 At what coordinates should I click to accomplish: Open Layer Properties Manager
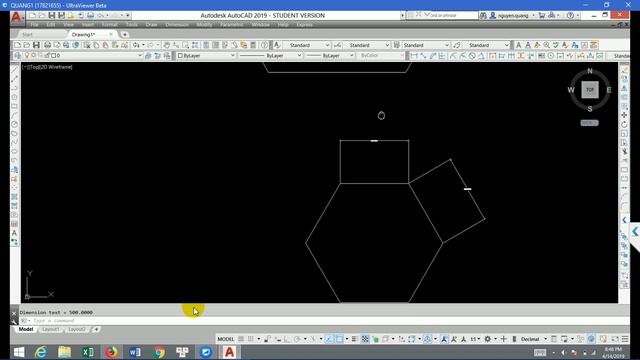coord(18,56)
